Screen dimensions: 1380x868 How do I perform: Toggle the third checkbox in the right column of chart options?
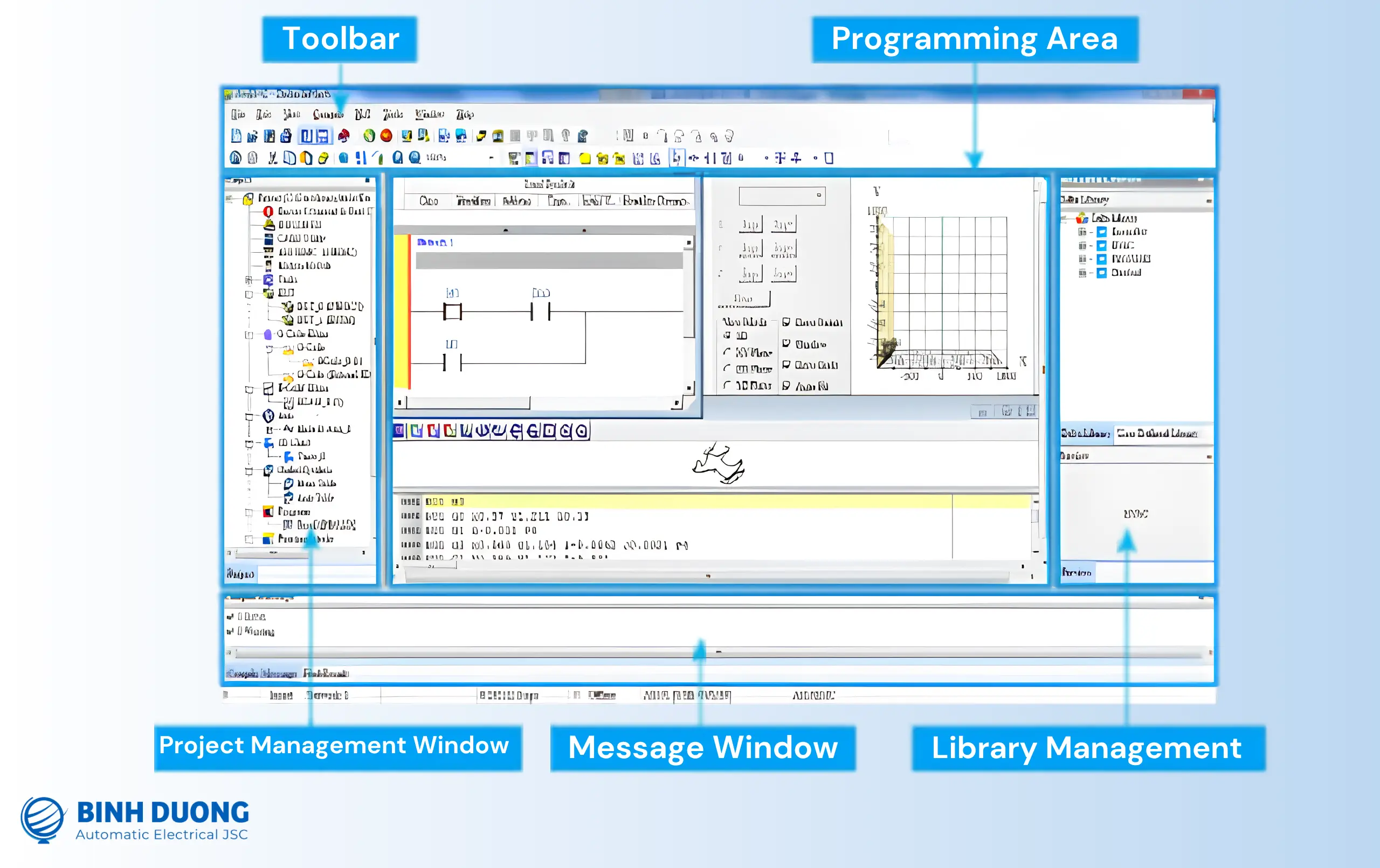pyautogui.click(x=786, y=364)
